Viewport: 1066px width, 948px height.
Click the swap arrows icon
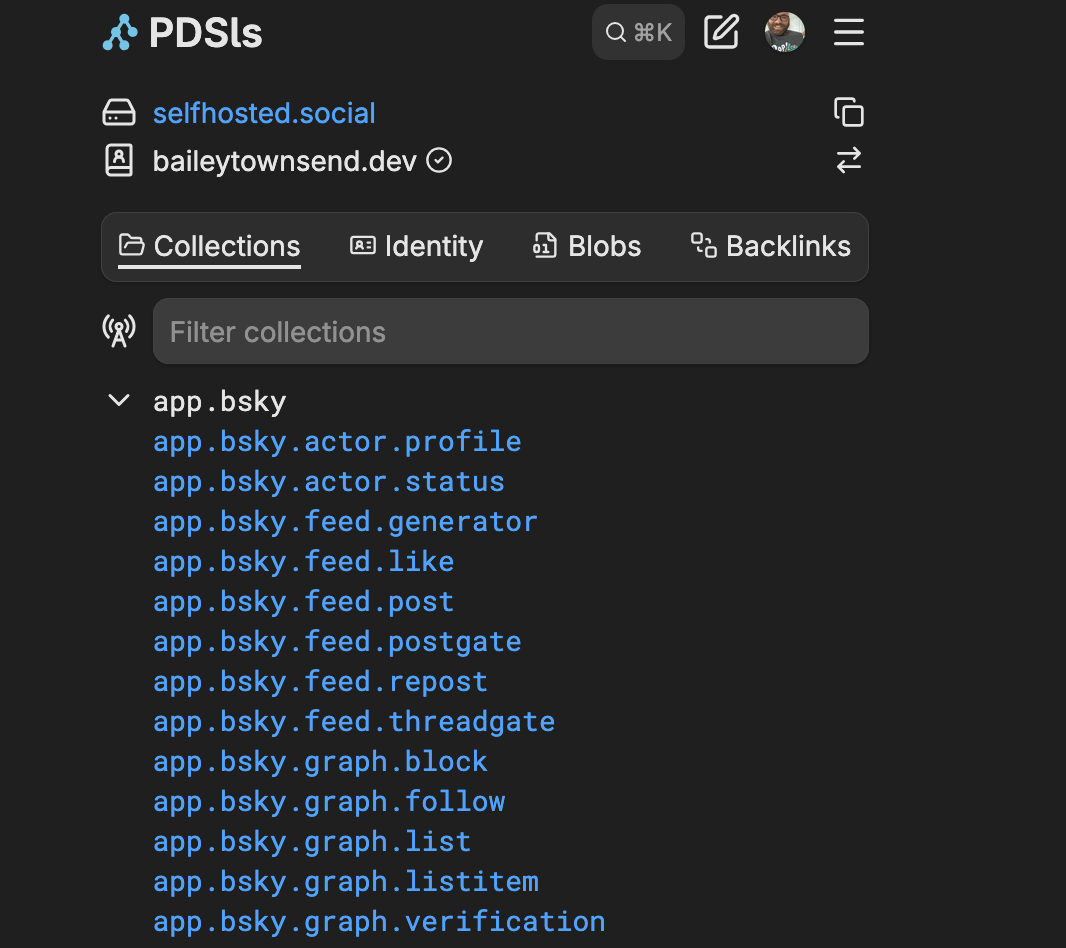849,160
